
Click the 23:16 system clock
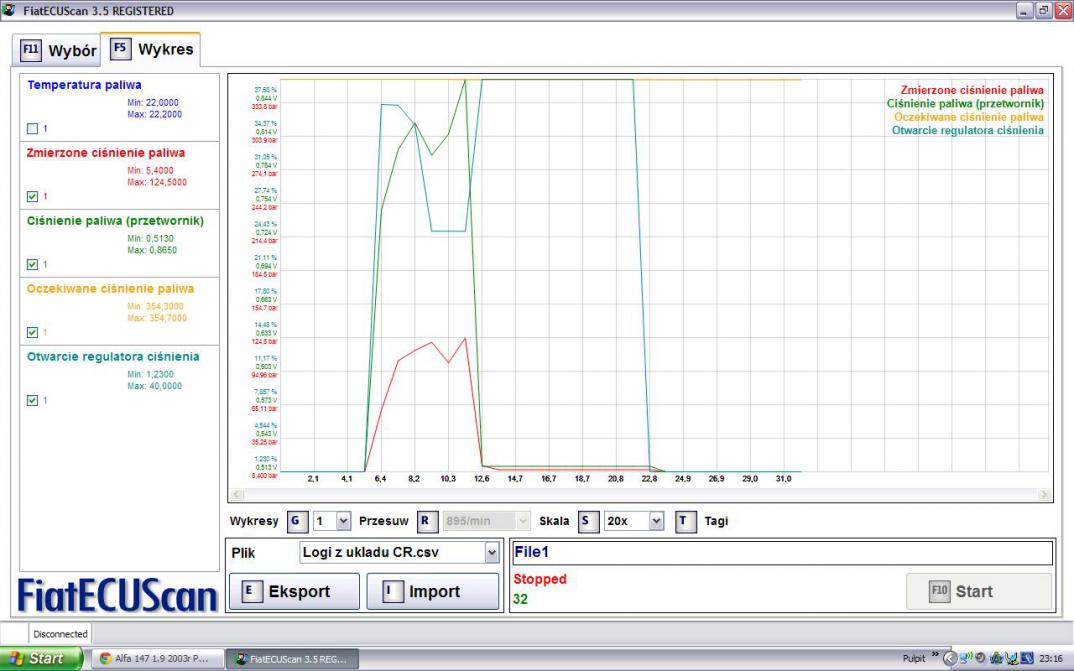(x=1051, y=659)
